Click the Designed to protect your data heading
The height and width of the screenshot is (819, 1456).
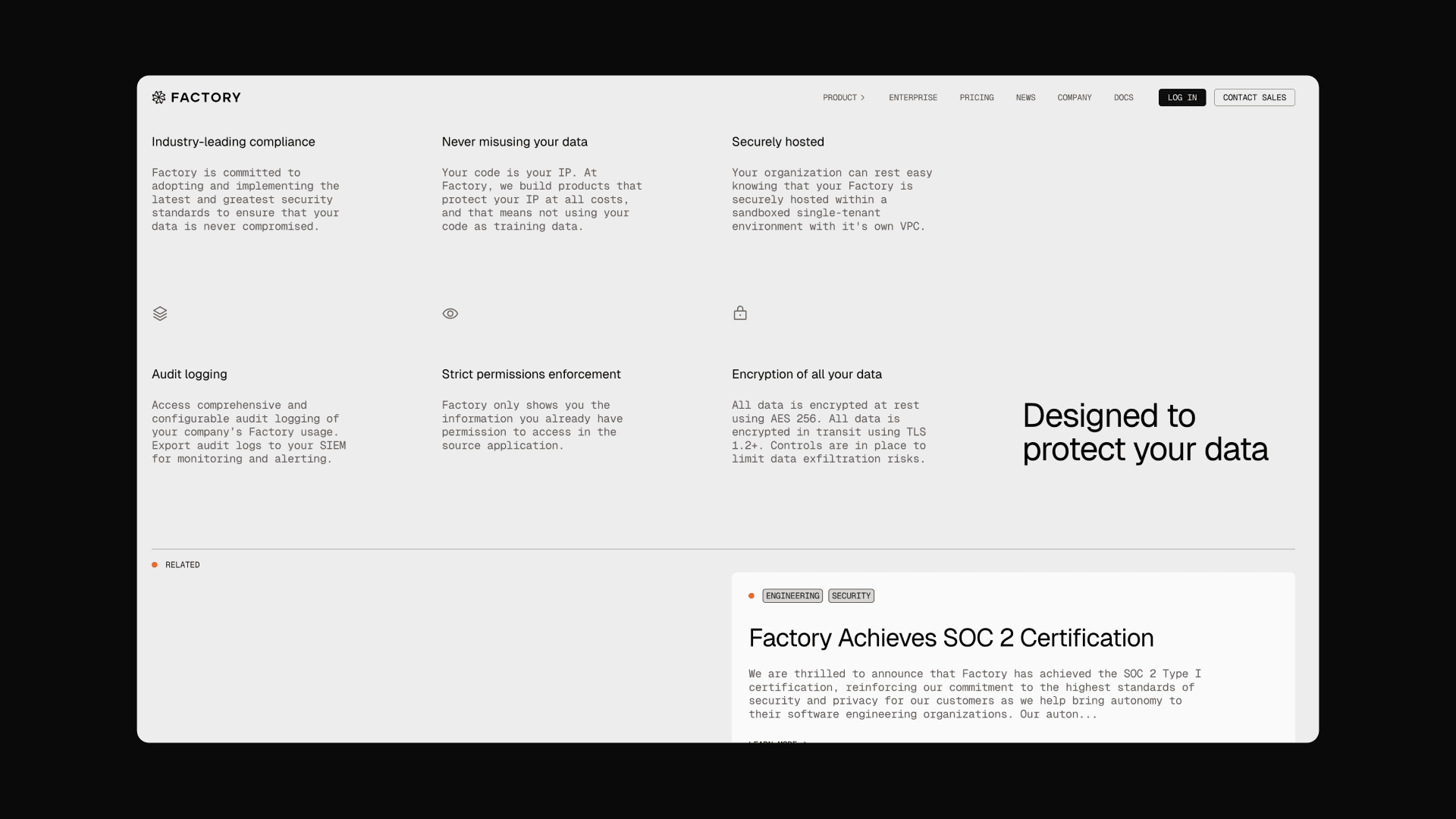(x=1144, y=432)
